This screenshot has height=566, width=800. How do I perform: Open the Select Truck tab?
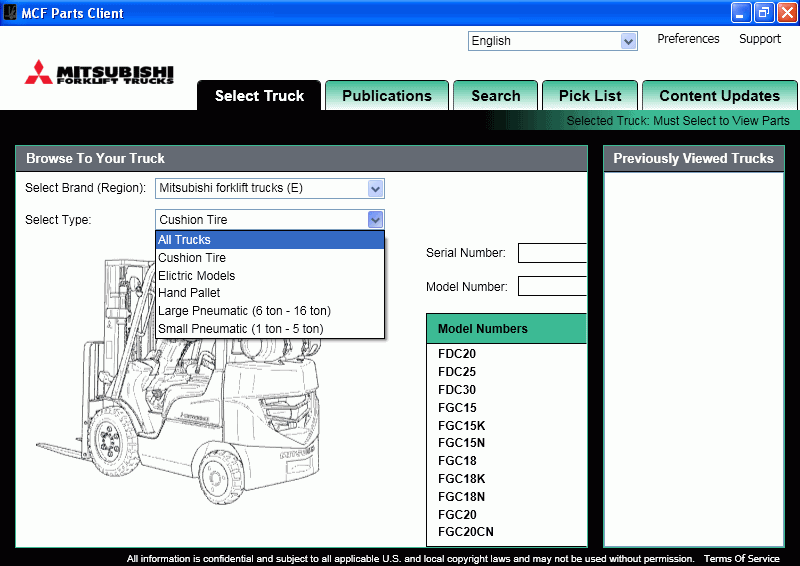click(x=259, y=95)
